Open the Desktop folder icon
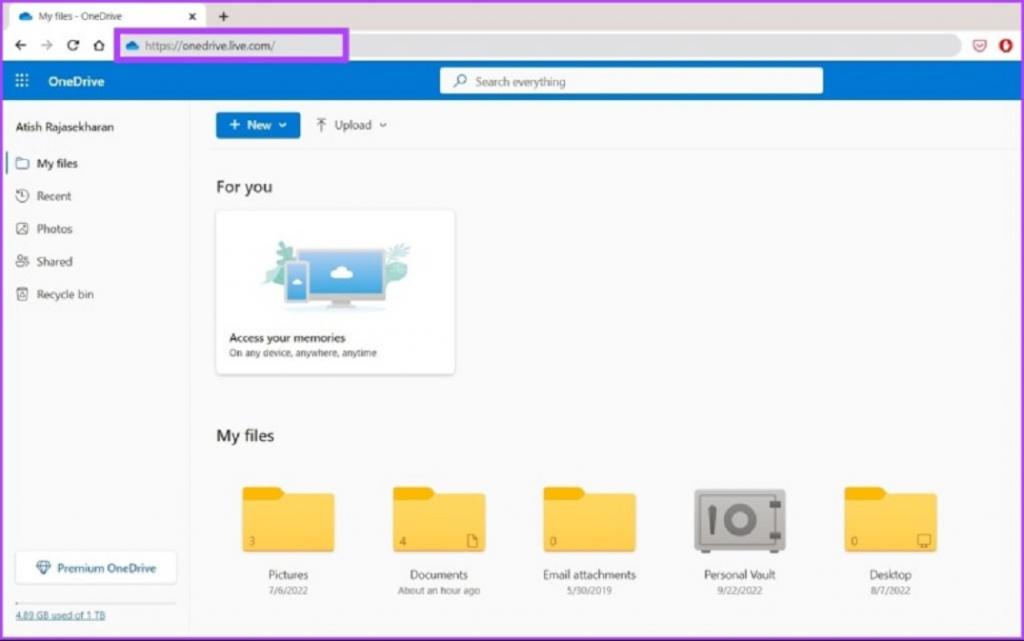Screen dimensions: 1024x641 point(890,520)
